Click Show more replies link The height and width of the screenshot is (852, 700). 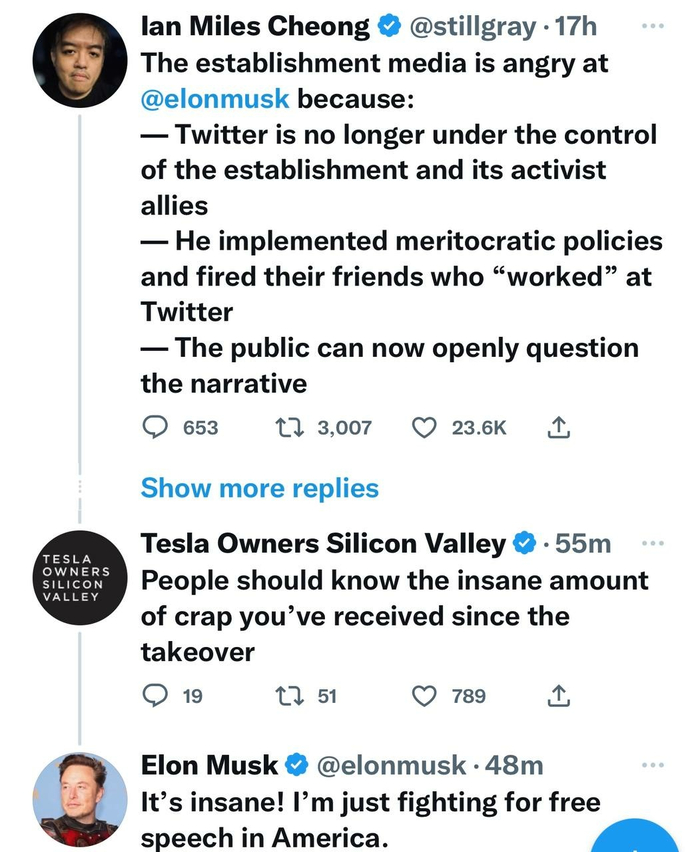pos(259,488)
